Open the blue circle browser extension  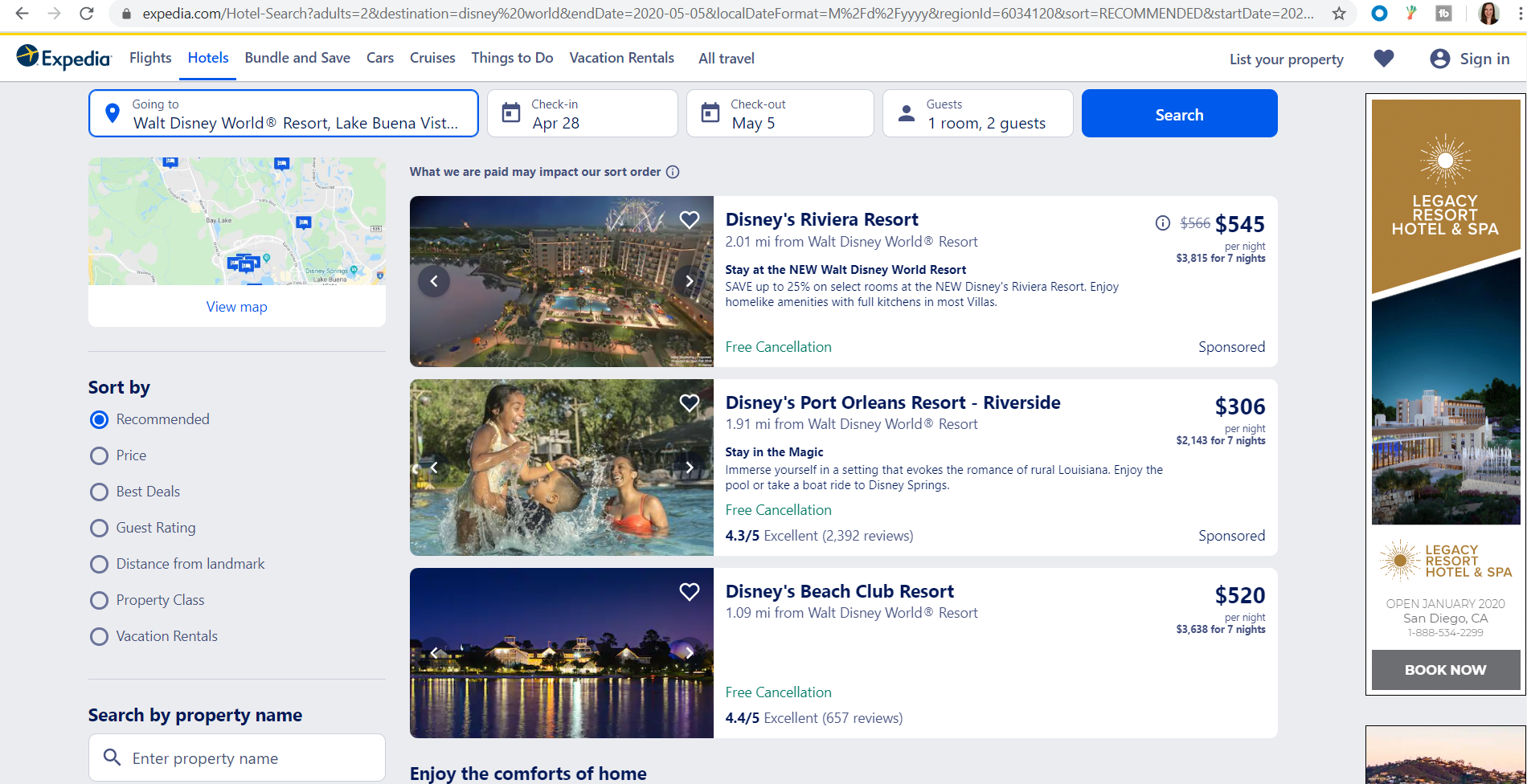pos(1379,14)
